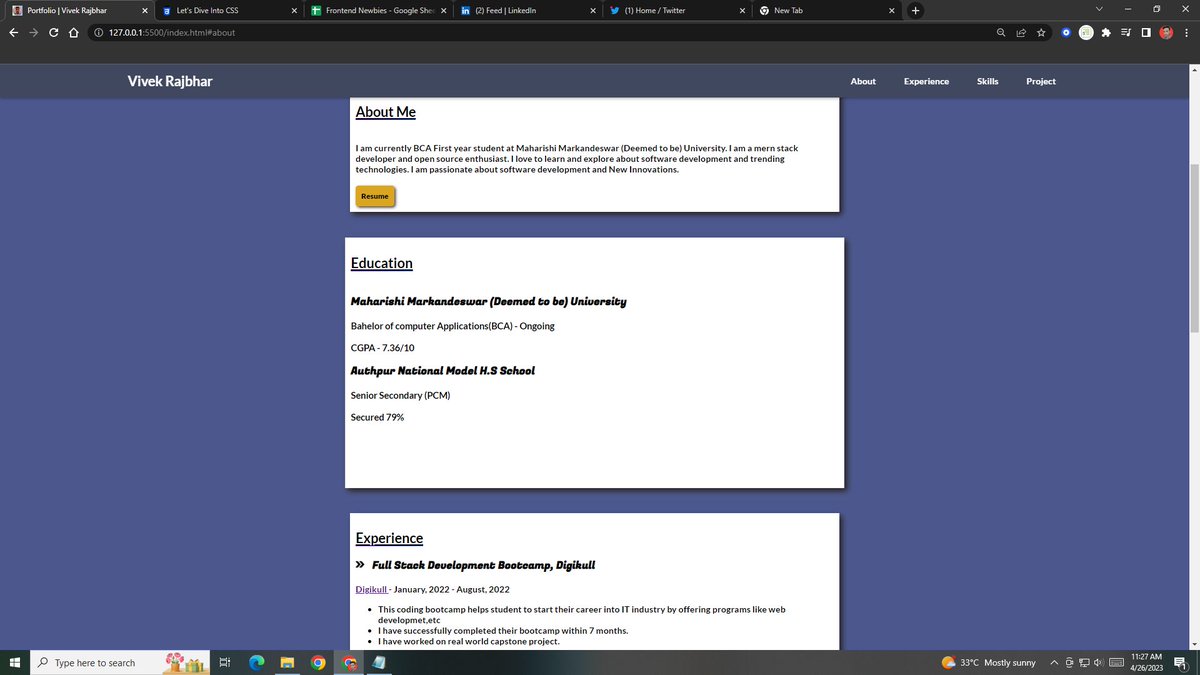Click the green extension icon in toolbar

tap(1086, 32)
